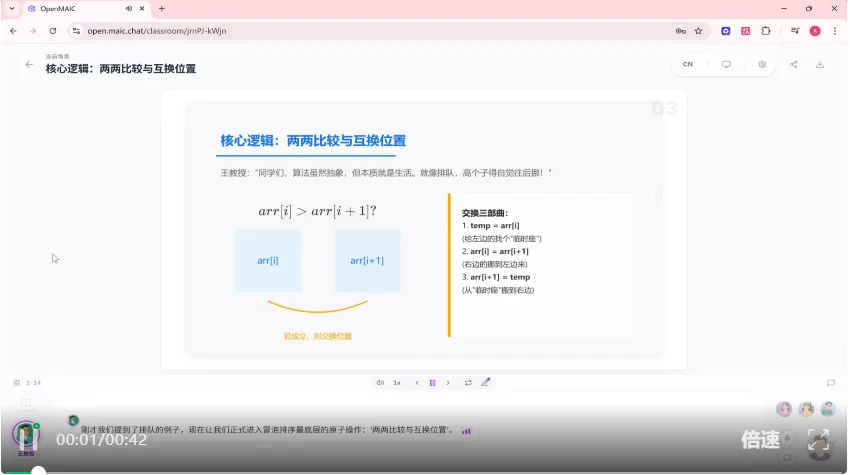Viewport: 850px width, 475px height.
Task: Select the second student avatar
Action: coord(806,409)
